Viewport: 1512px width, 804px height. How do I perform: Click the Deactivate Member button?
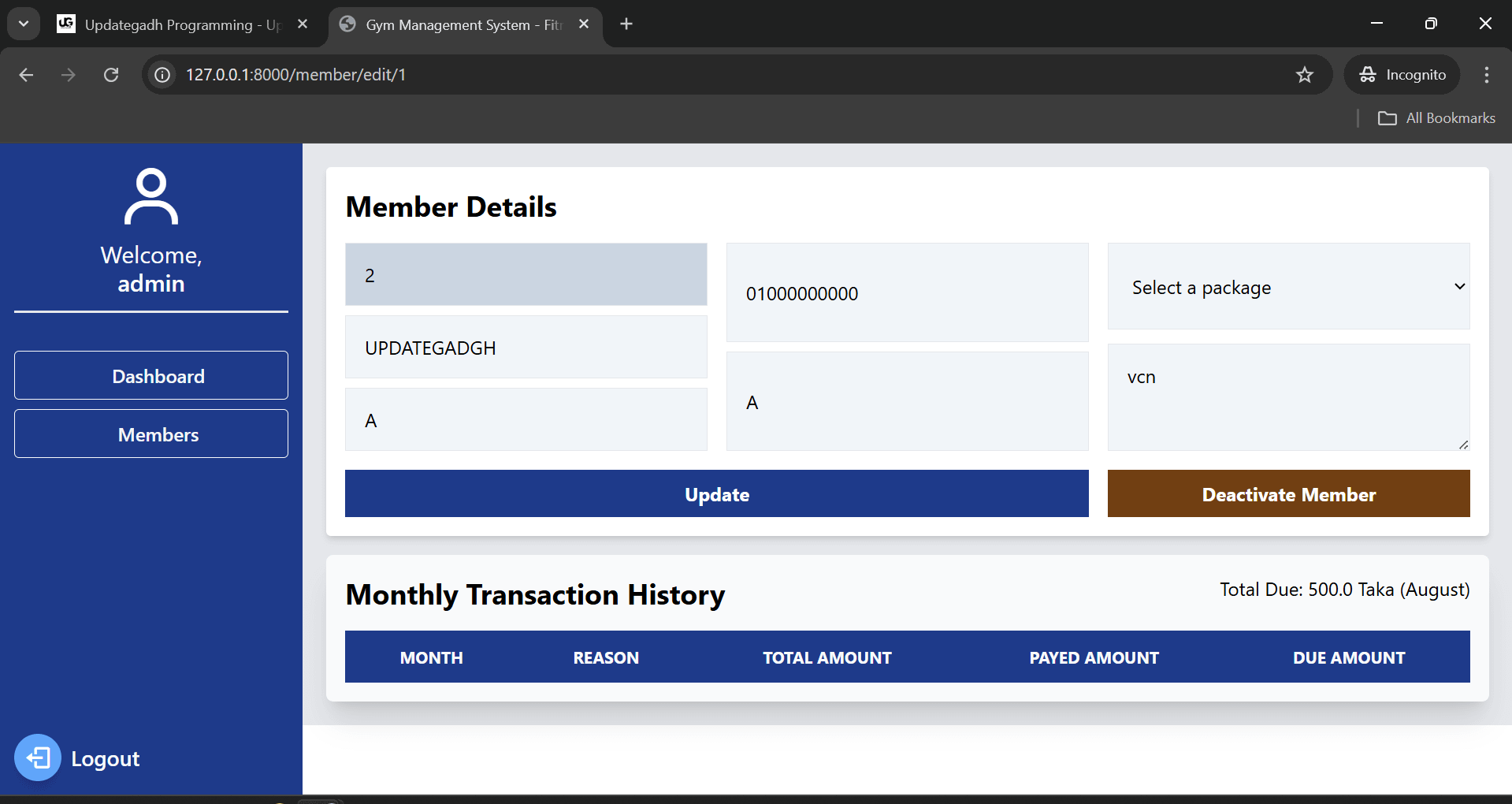tap(1287, 493)
